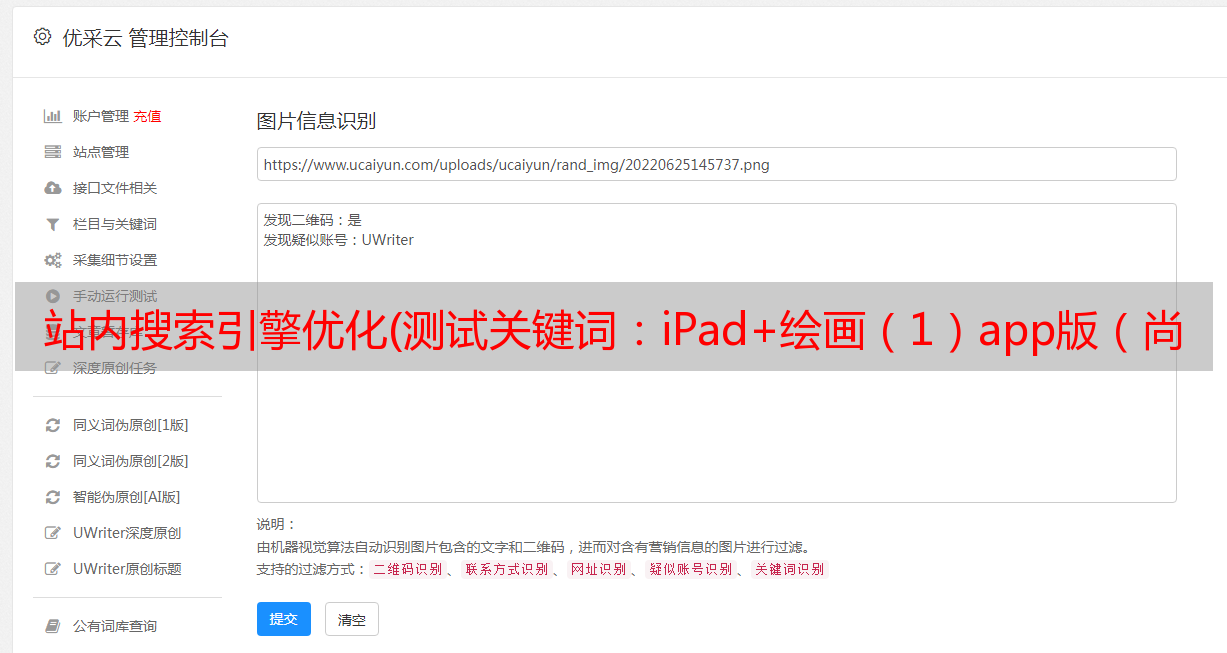
Task: Click the cloud upload icon for 接口文件相关
Action: 53,188
